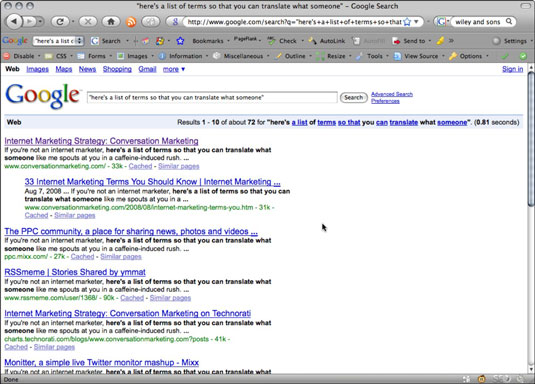This screenshot has width=535, height=384.
Task: Expand the more dropdown link
Action: pos(174,69)
